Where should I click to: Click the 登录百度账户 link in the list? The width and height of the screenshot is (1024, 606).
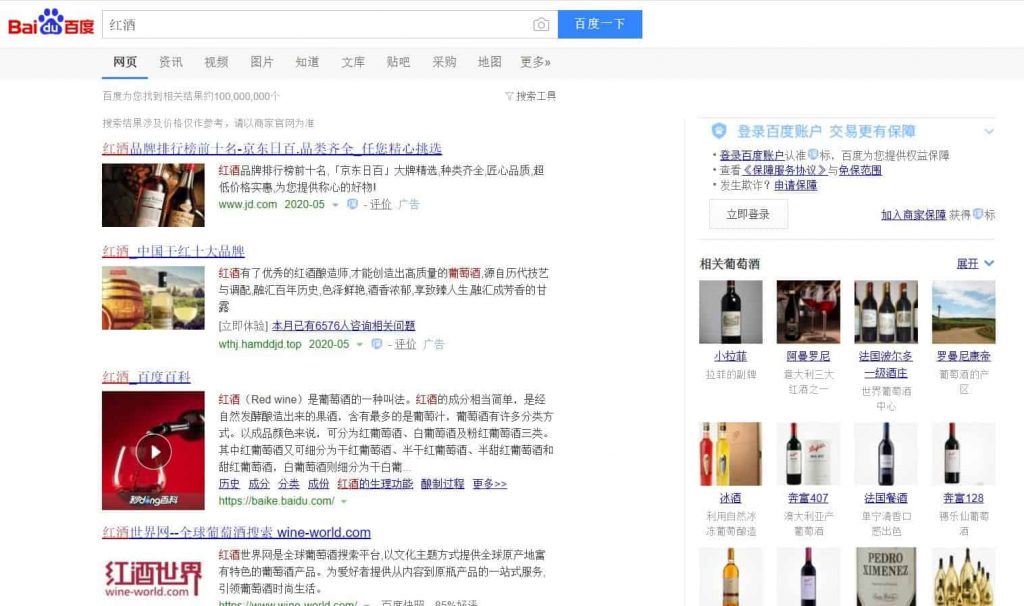[752, 155]
